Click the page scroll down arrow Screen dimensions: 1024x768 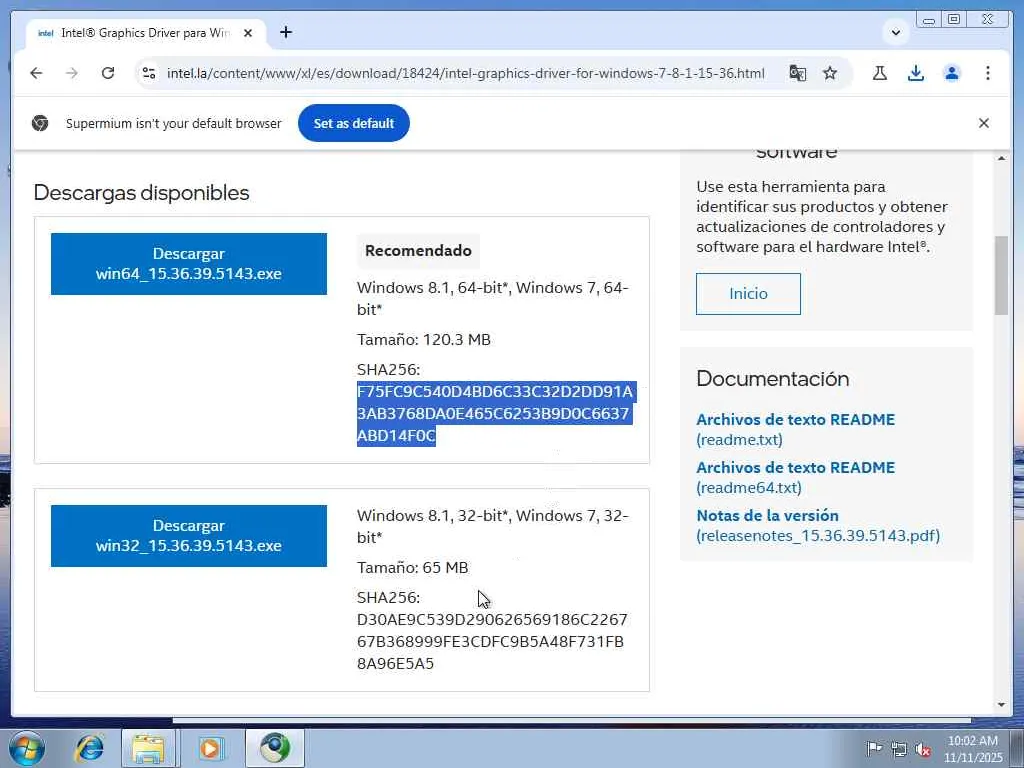click(1001, 705)
